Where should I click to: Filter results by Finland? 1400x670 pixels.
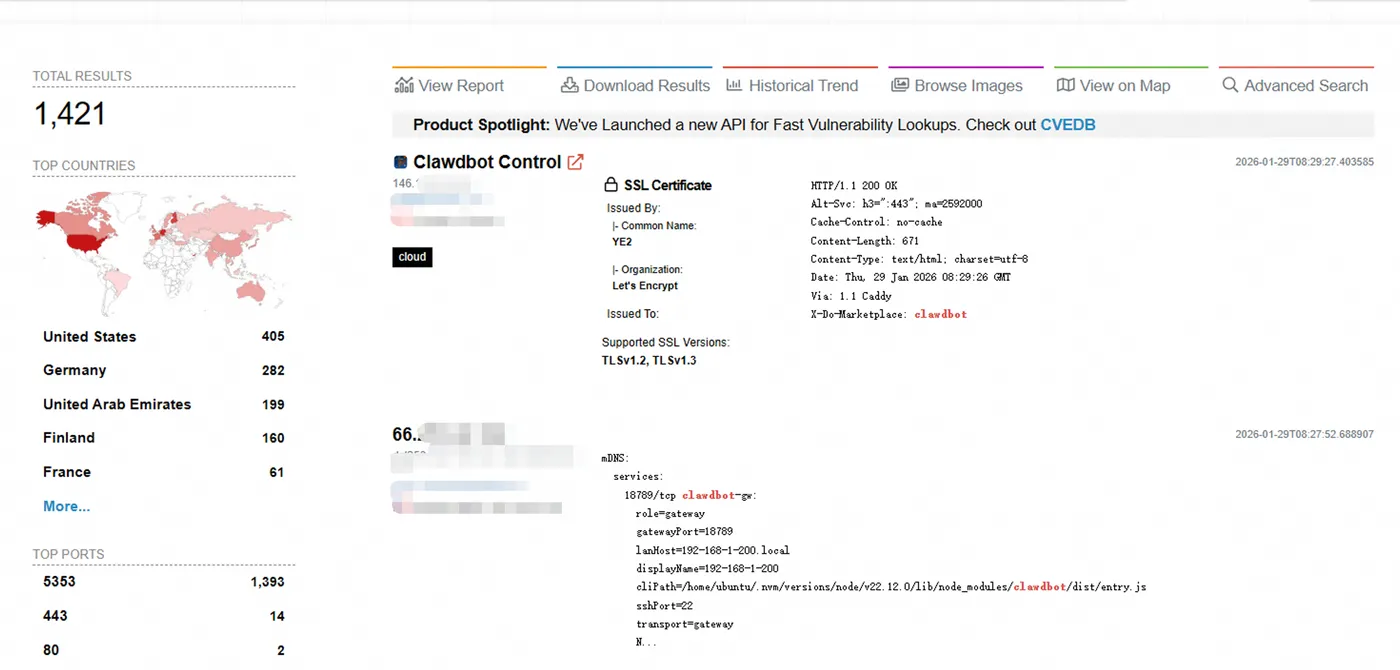click(69, 438)
